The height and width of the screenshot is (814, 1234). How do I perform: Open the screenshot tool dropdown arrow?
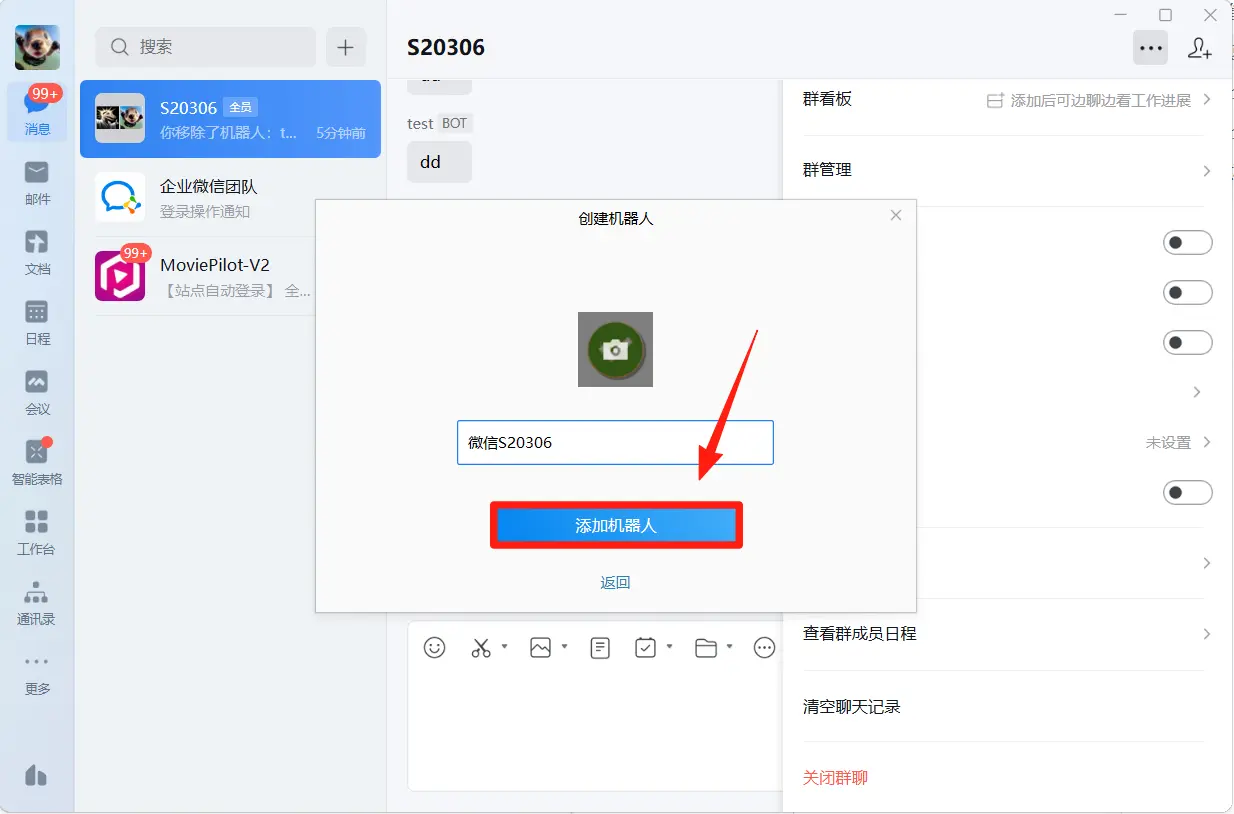coord(504,647)
